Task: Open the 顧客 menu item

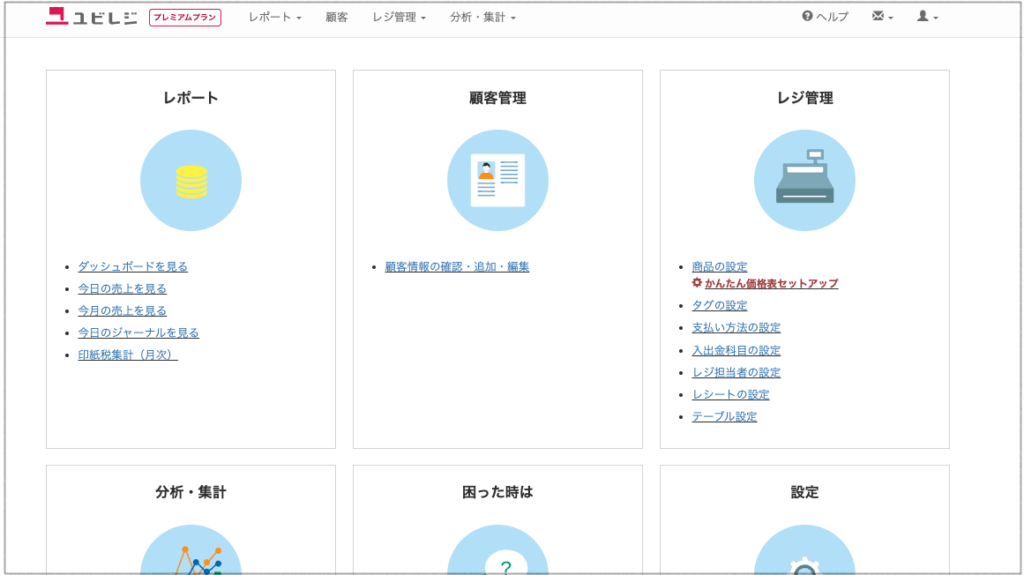Action: pos(336,18)
